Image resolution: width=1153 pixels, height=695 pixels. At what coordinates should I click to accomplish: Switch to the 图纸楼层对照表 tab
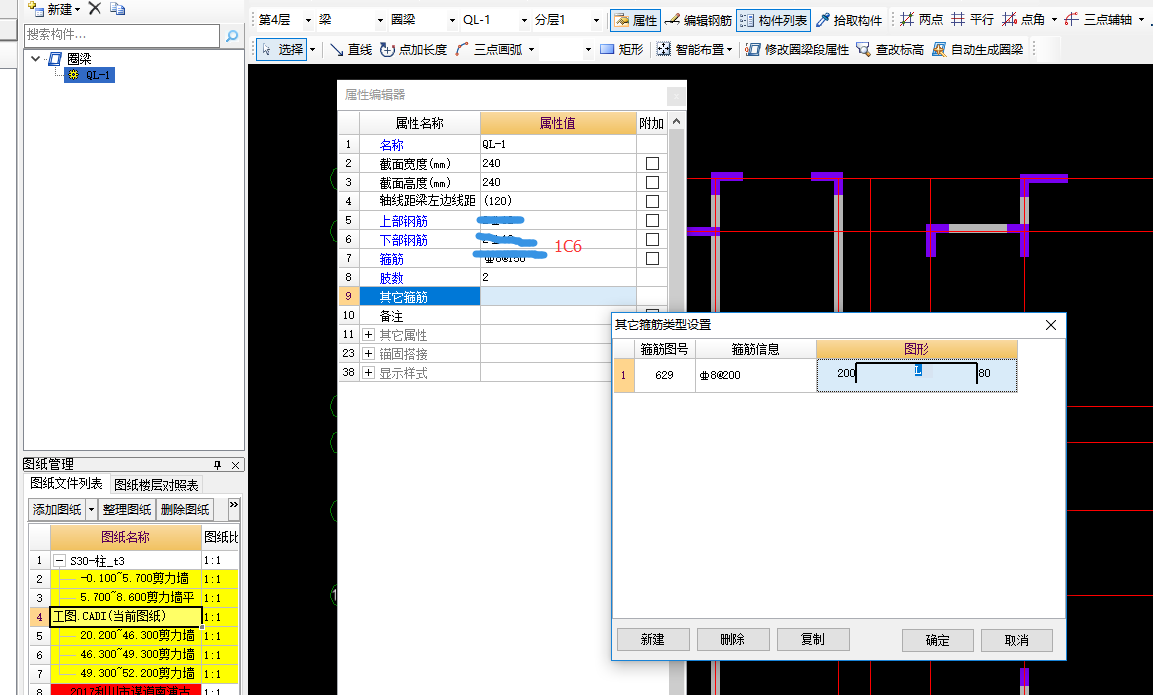click(156, 485)
